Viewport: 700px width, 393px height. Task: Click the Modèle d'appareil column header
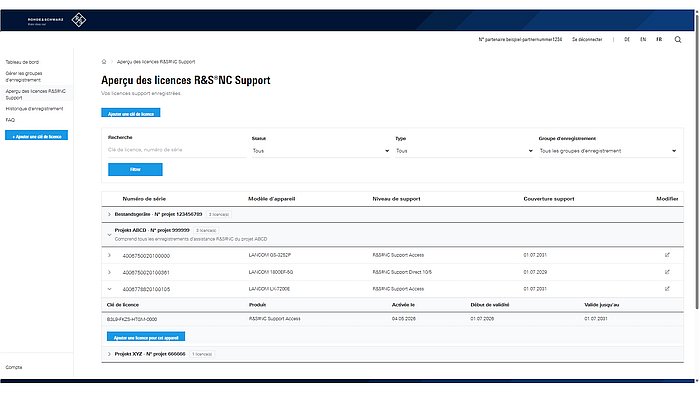pos(271,199)
